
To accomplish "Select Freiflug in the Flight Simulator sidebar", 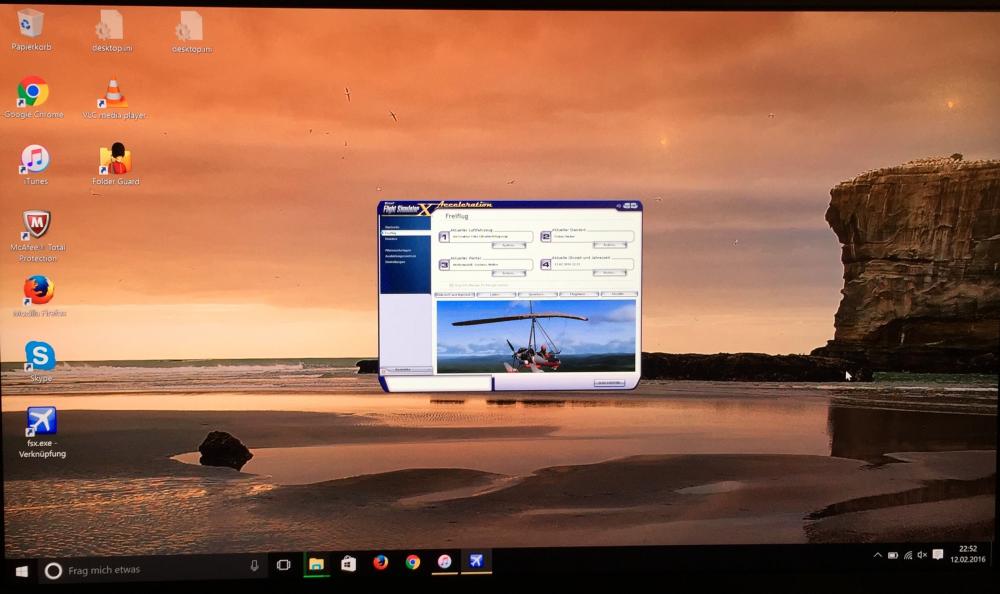I will 392,233.
